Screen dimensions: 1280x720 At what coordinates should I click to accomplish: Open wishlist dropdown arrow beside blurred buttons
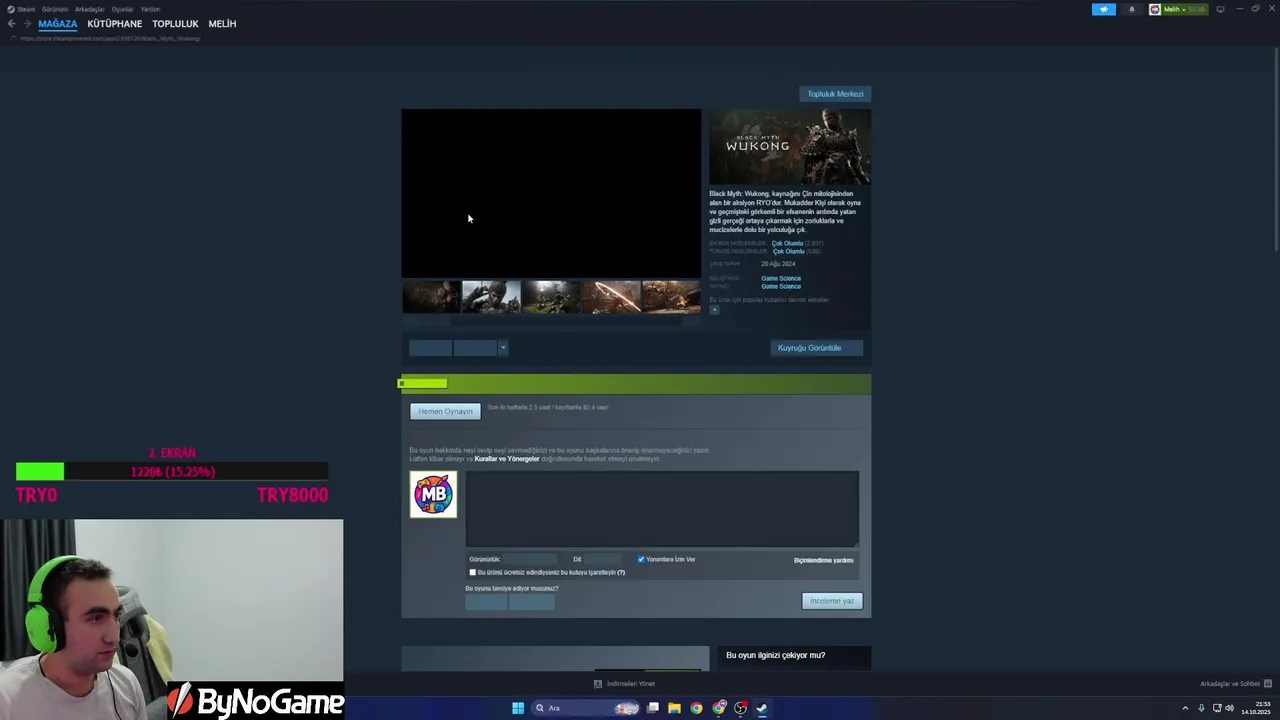click(x=503, y=348)
